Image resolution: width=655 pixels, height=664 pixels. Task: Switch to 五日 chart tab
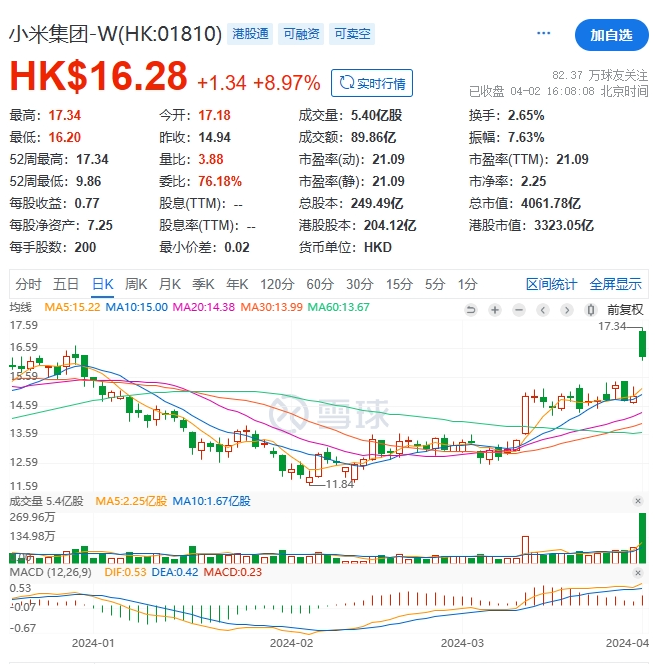pos(66,284)
